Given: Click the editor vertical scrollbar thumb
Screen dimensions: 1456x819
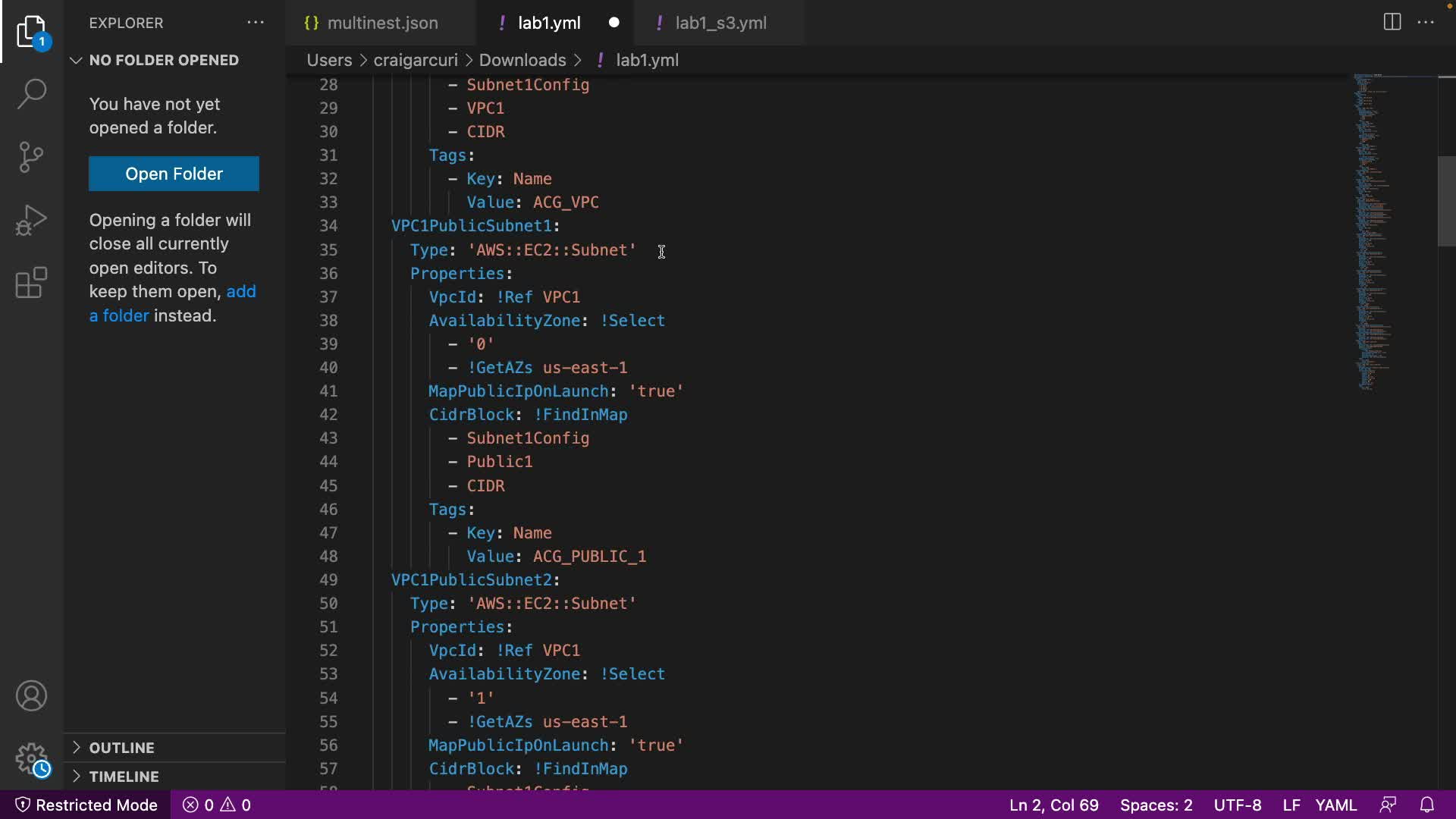Looking at the screenshot, I should pyautogui.click(x=1446, y=201).
